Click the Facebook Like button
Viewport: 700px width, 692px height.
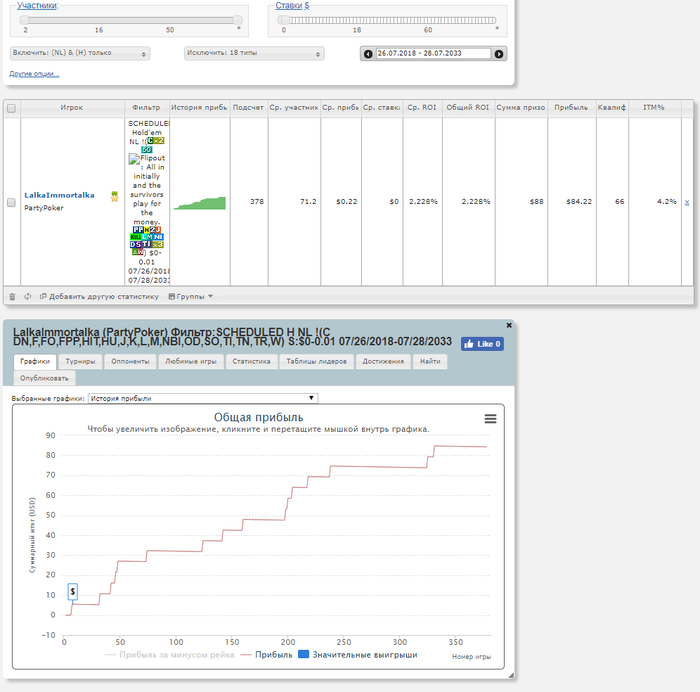click(482, 344)
